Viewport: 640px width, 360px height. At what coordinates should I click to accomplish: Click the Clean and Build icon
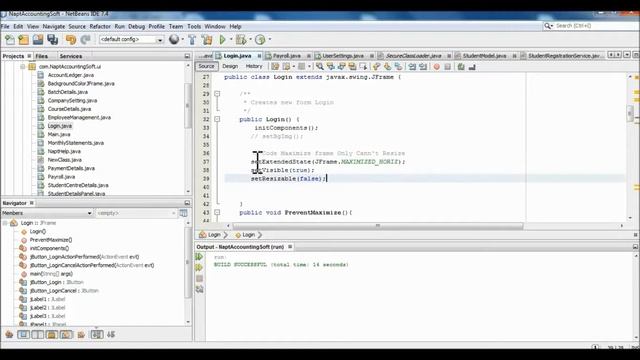(x=207, y=40)
